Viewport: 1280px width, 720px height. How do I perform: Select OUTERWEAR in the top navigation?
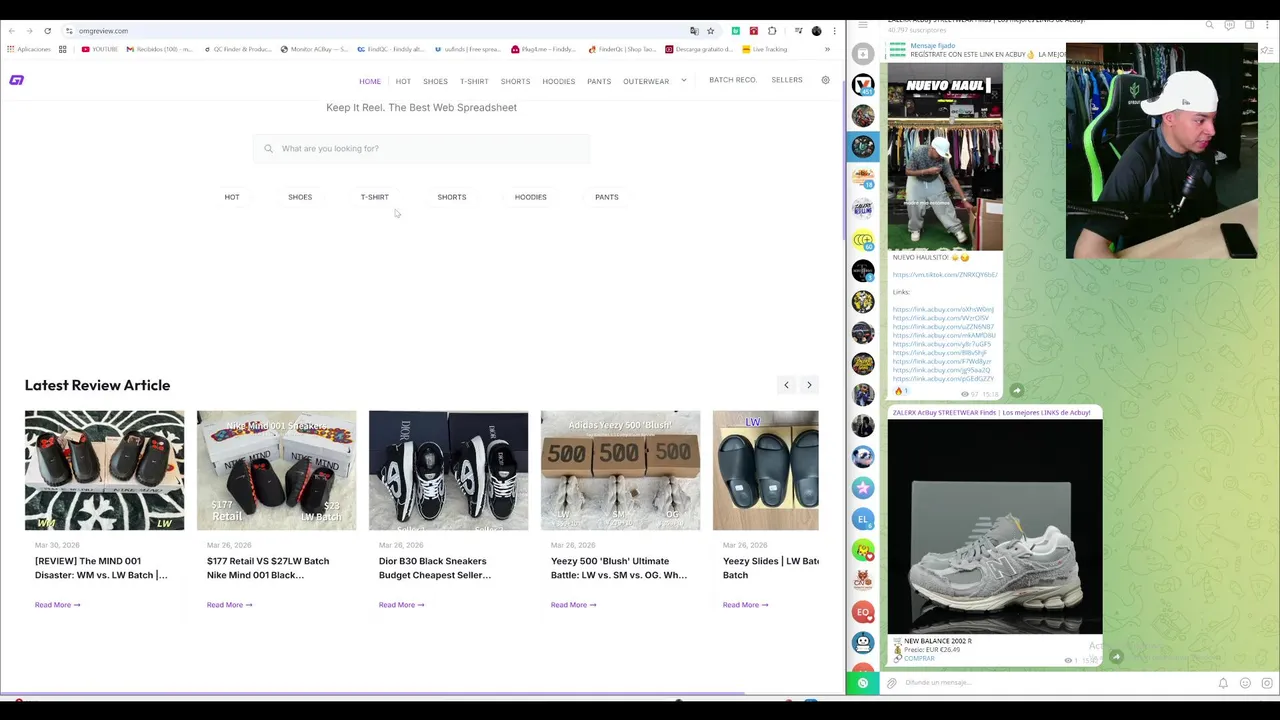coord(646,81)
